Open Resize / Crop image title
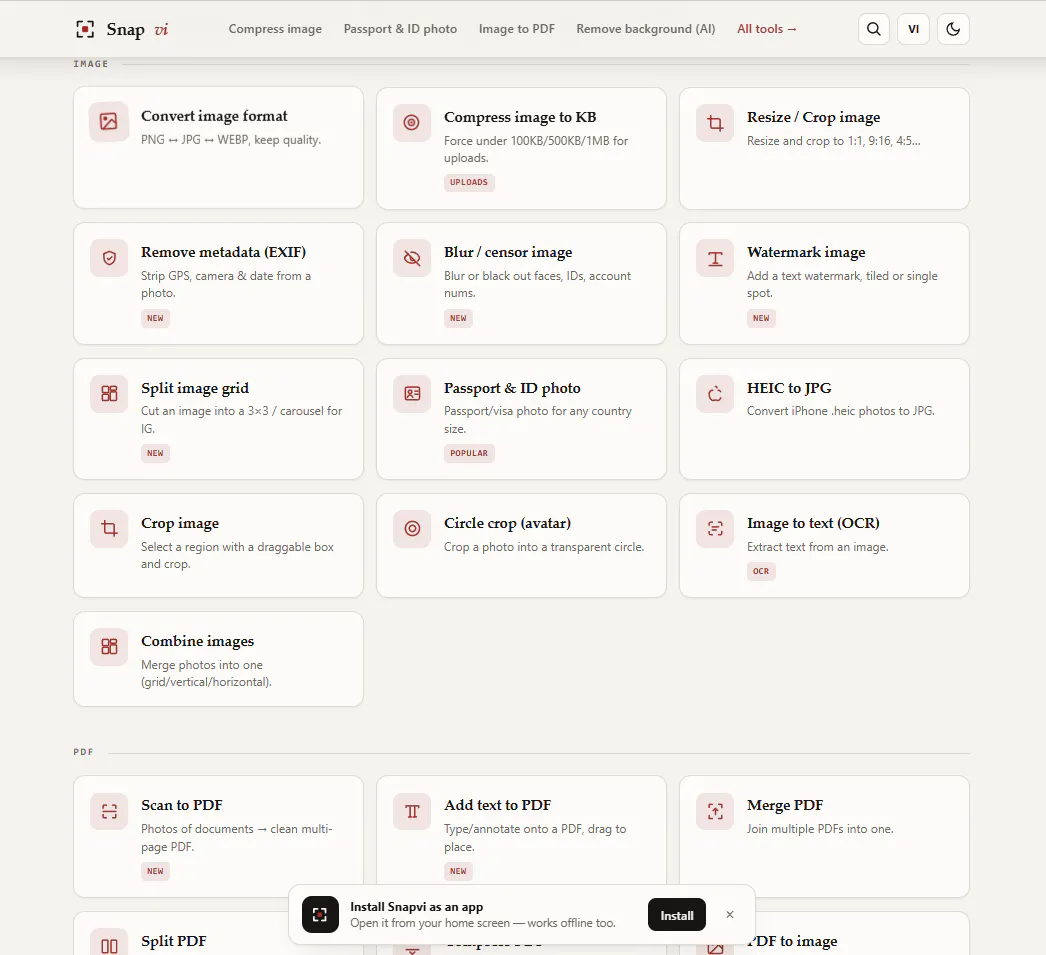 coord(813,117)
